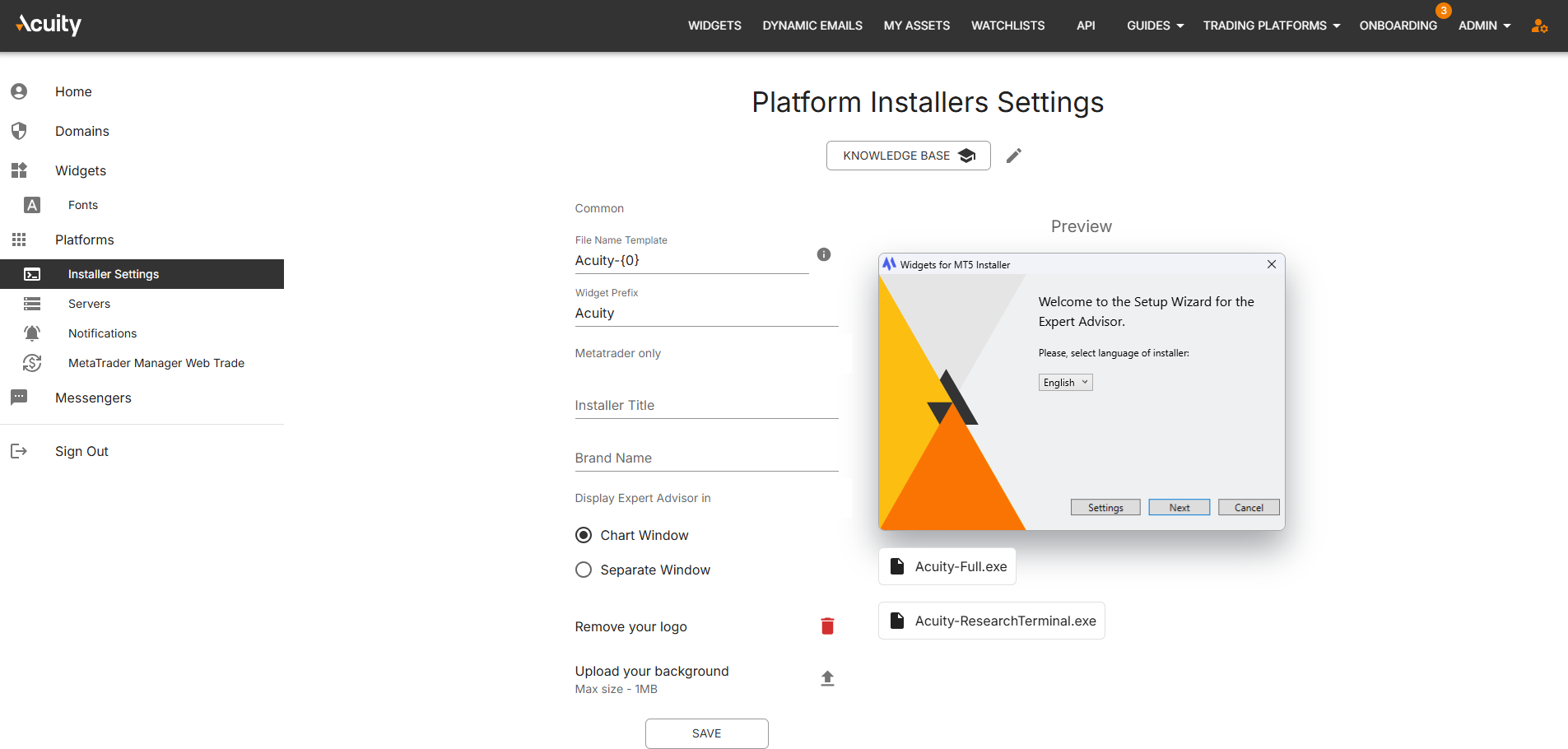
Task: Click the Acuity logo in the header
Action: click(49, 25)
